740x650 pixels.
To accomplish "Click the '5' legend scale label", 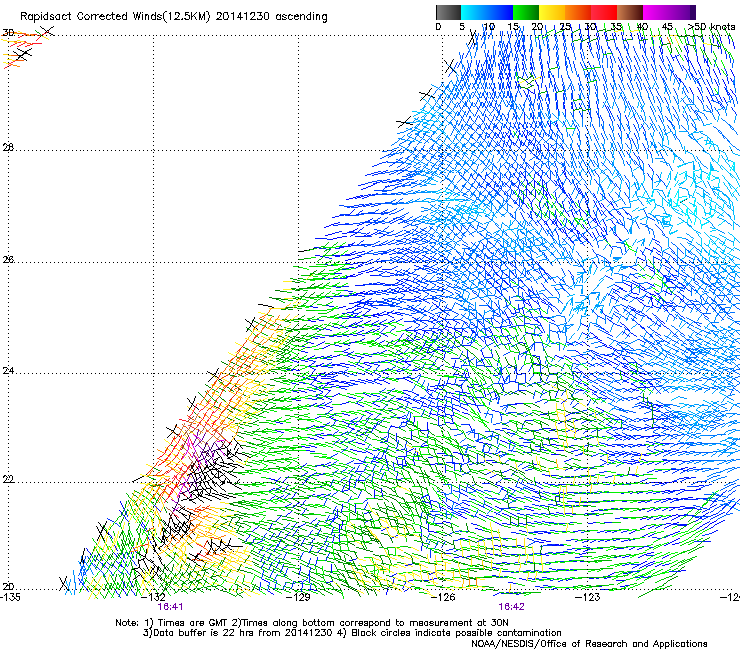I will [462, 27].
